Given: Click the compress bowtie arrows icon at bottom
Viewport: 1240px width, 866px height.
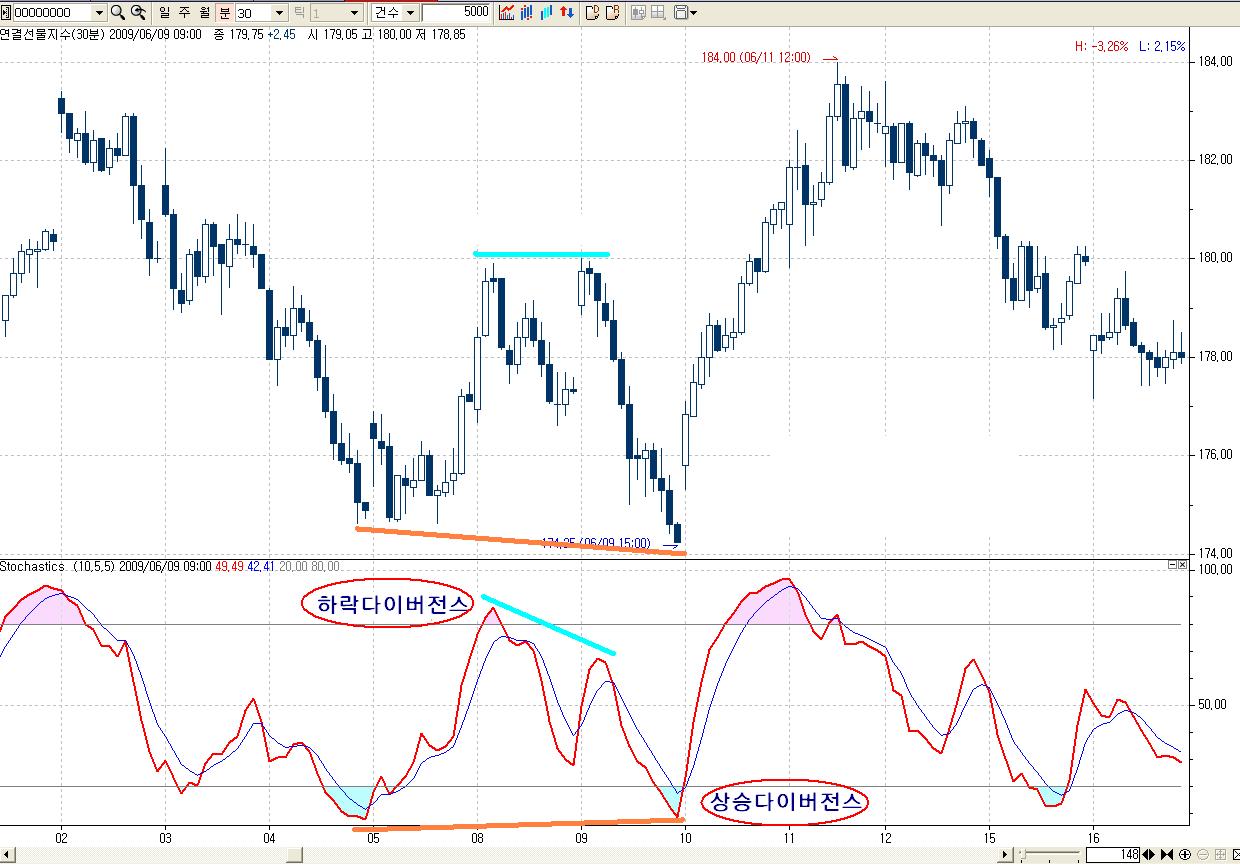Looking at the screenshot, I should 1168,855.
